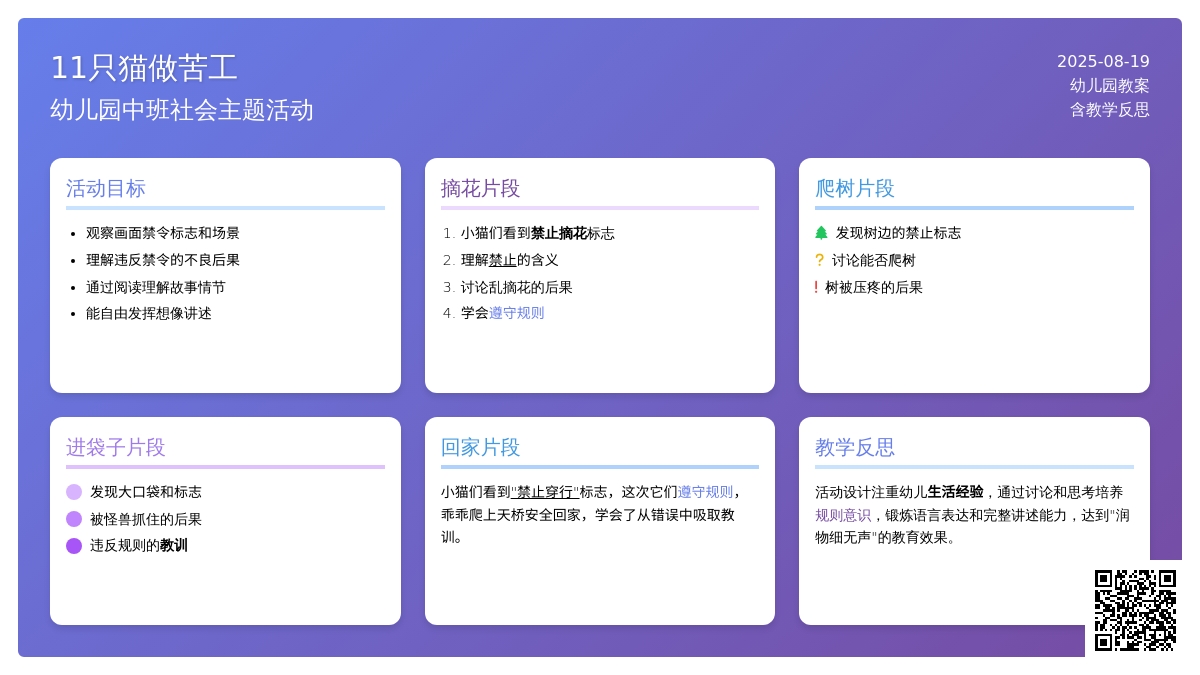Click the 回家片段 card heading

coord(481,447)
